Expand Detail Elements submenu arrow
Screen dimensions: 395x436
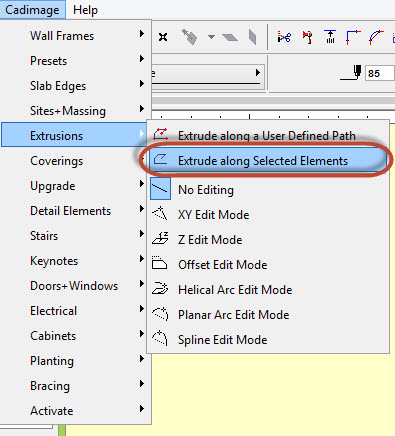142,209
